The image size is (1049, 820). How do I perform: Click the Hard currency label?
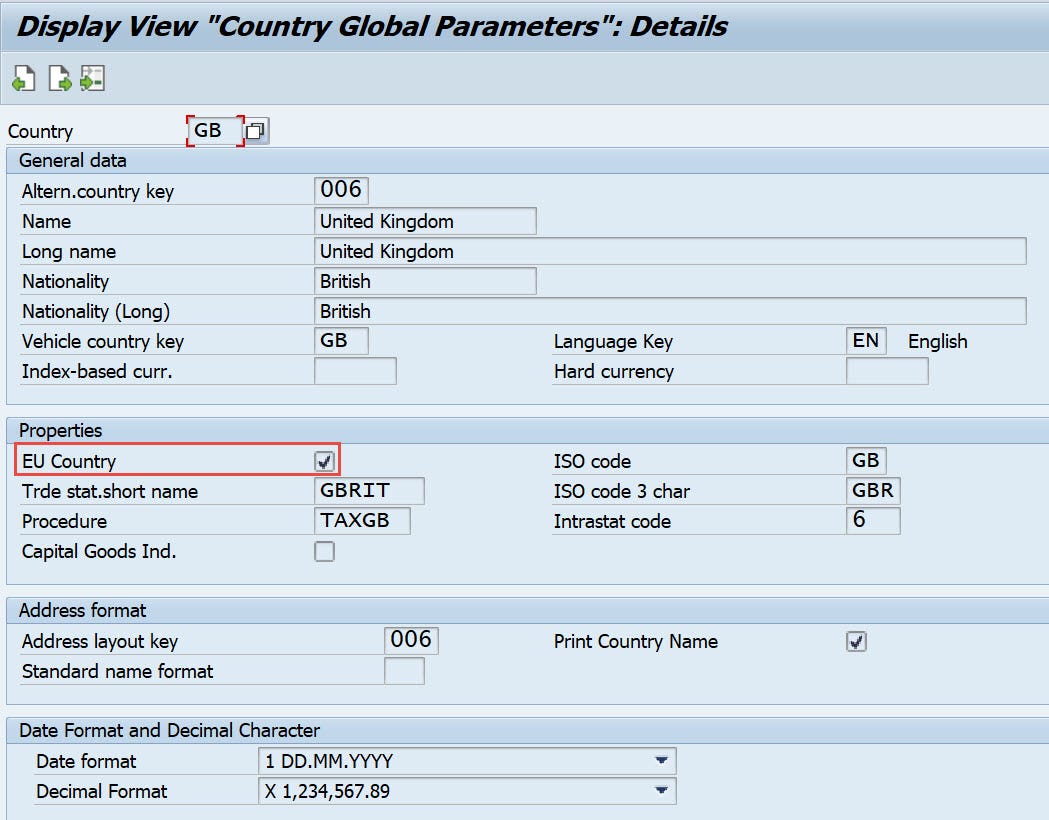coord(613,371)
